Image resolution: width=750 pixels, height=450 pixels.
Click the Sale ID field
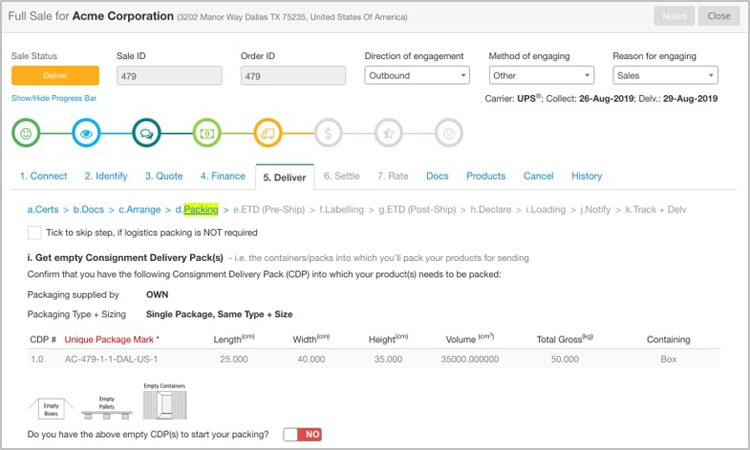coord(169,76)
